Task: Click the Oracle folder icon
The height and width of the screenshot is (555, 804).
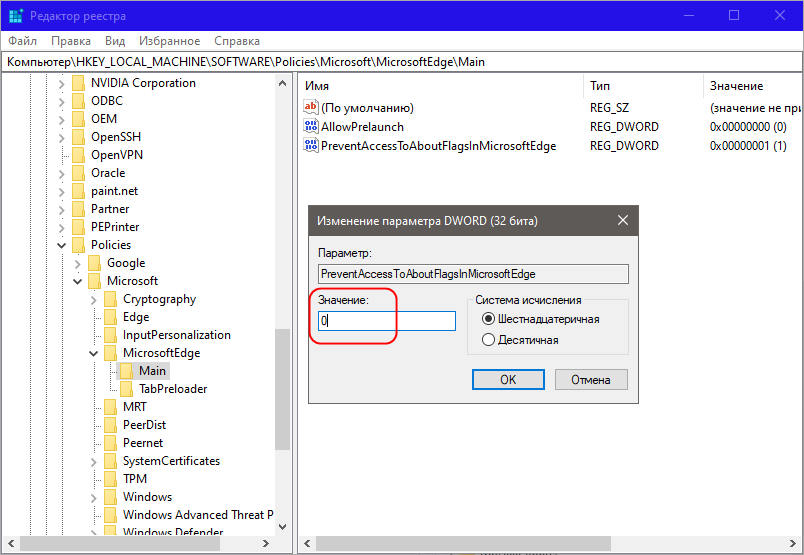Action: 78,173
